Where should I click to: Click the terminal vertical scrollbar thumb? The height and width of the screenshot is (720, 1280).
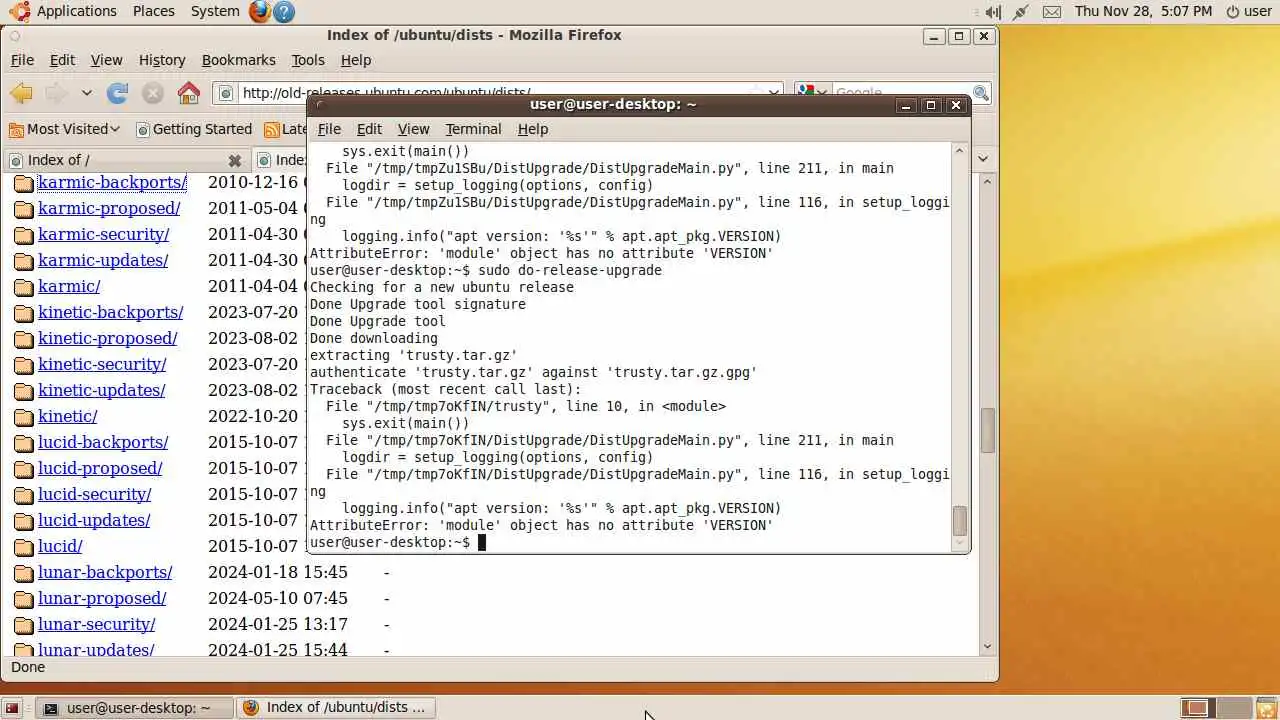coord(960,520)
